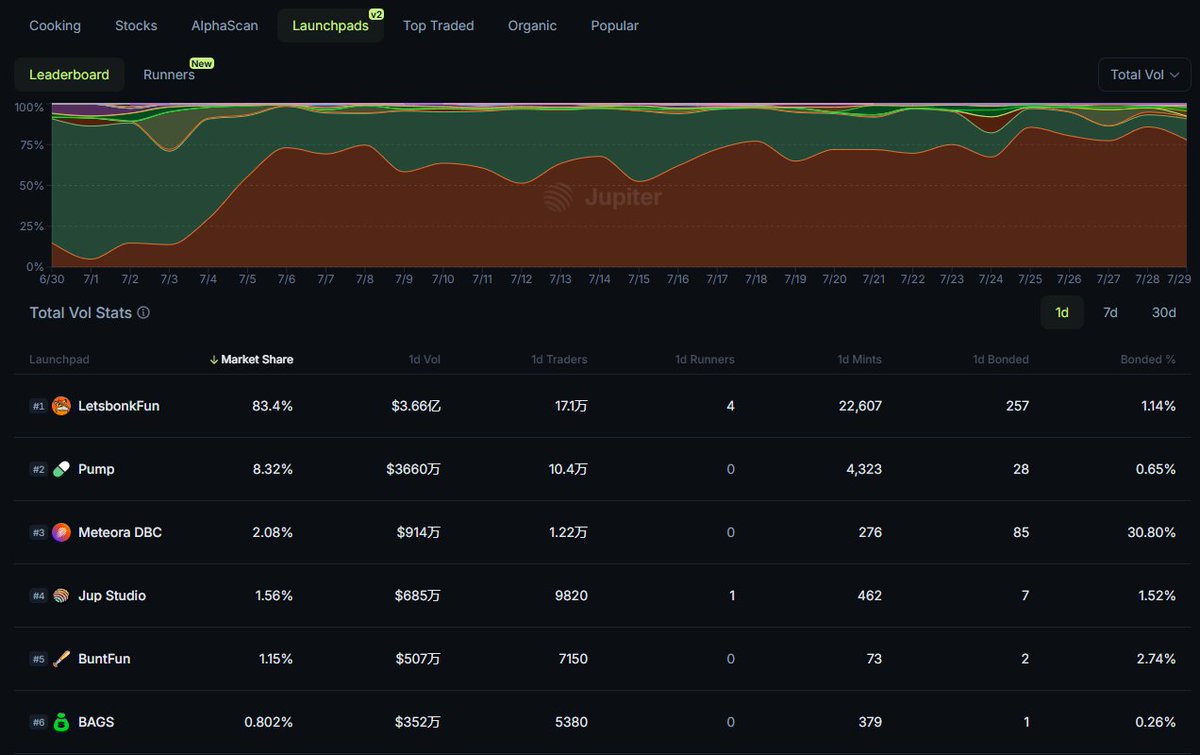Image resolution: width=1200 pixels, height=755 pixels.
Task: Click the Pump pill icon
Action: 62,469
